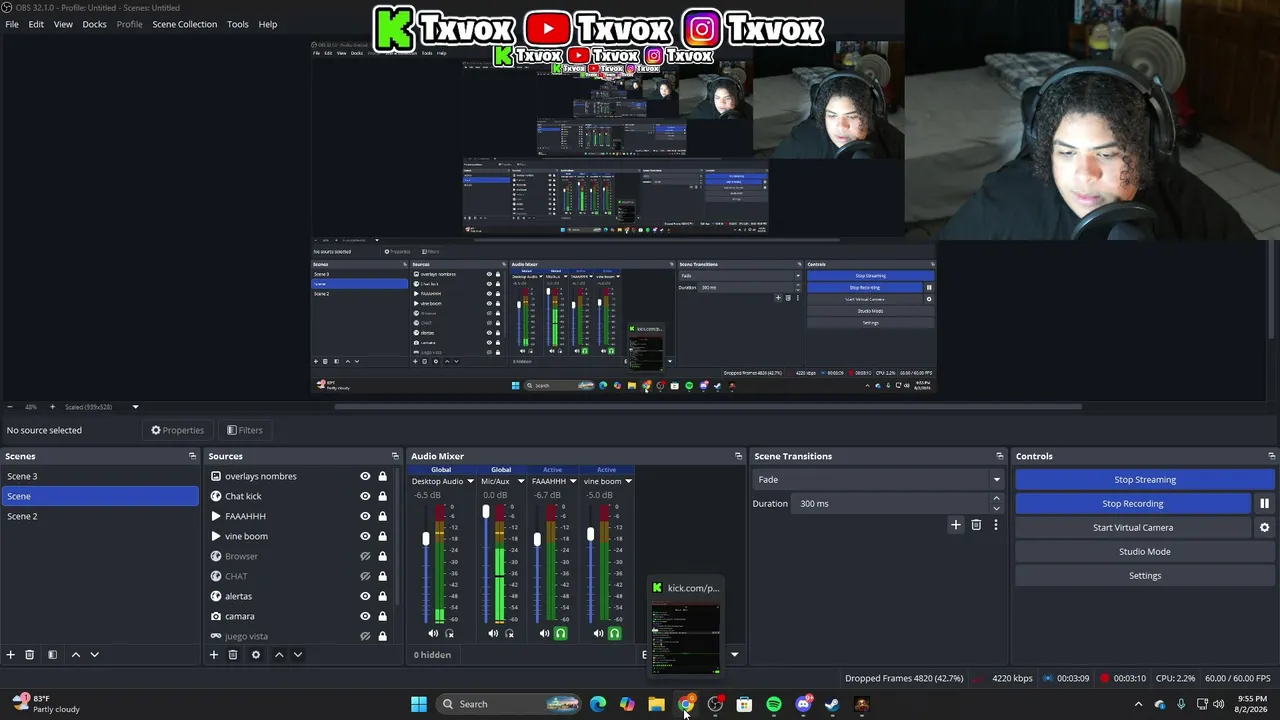Start the Virtual Camera
1280x720 pixels.
tap(1133, 528)
